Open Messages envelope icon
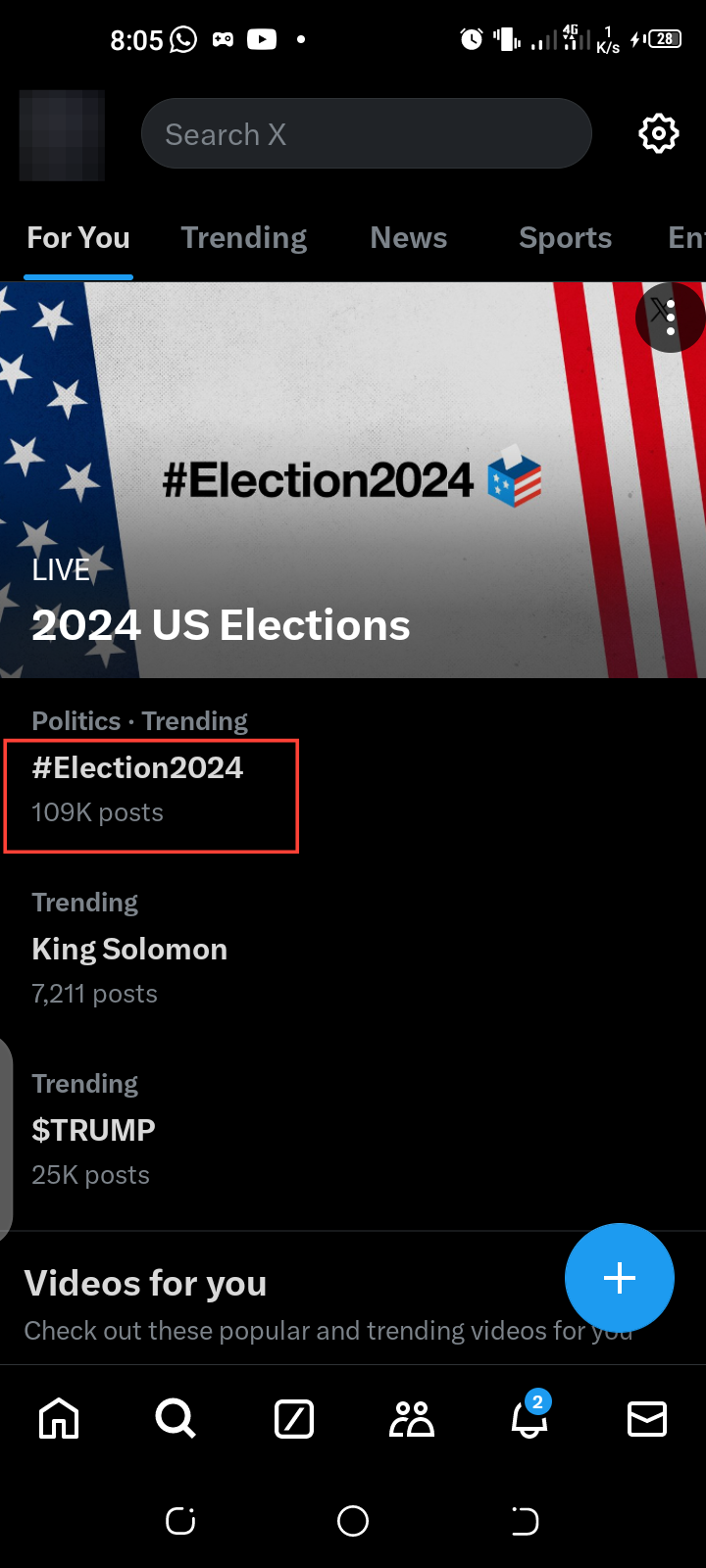The image size is (706, 1568). pos(647,1418)
